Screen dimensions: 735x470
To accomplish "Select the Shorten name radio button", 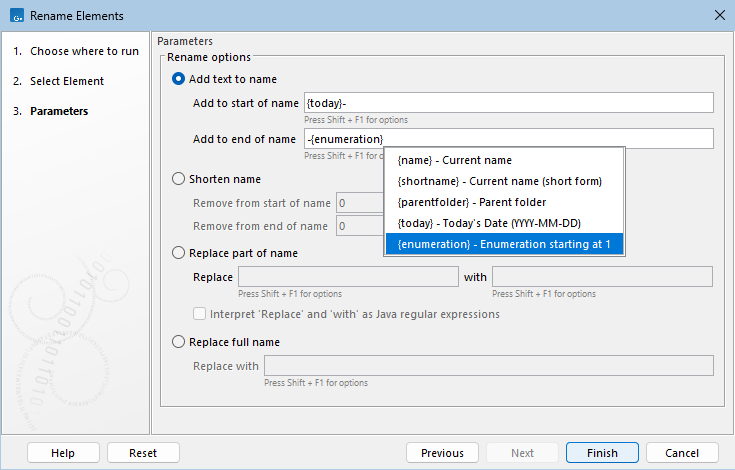I will click(x=178, y=179).
